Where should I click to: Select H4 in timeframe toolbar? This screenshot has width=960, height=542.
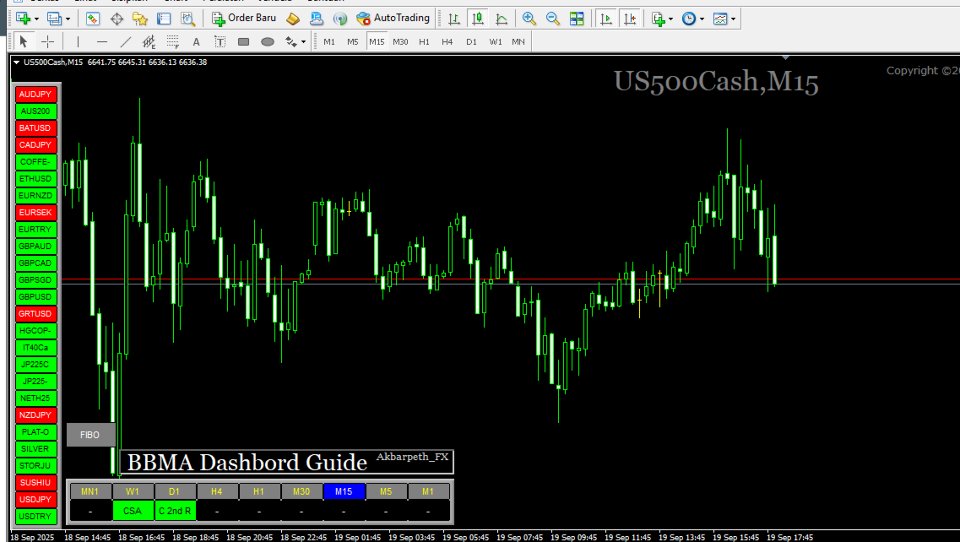[x=447, y=42]
